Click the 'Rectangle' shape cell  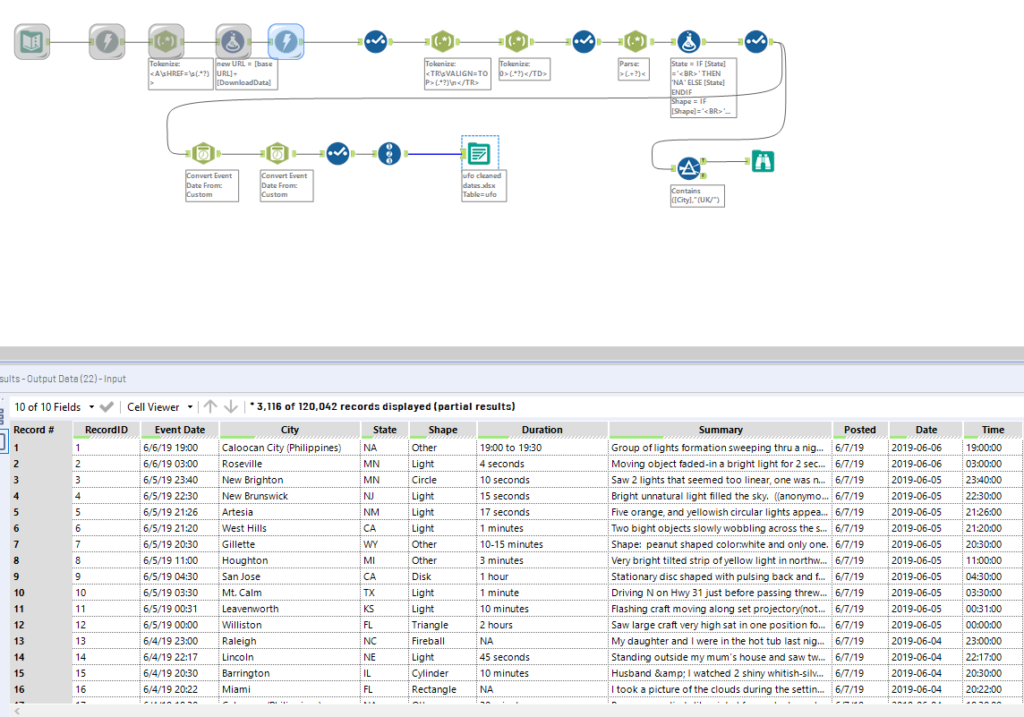click(443, 690)
